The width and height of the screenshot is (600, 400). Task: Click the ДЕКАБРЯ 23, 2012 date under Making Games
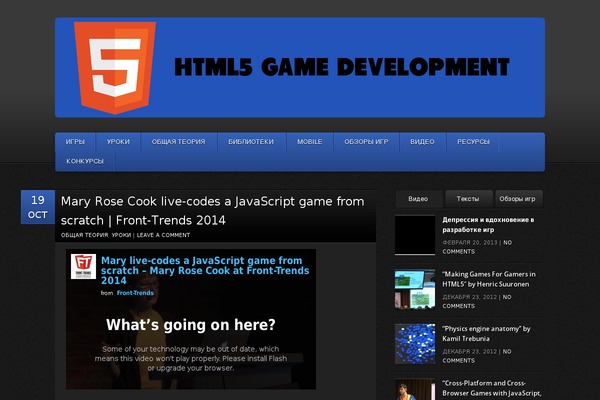click(x=470, y=297)
